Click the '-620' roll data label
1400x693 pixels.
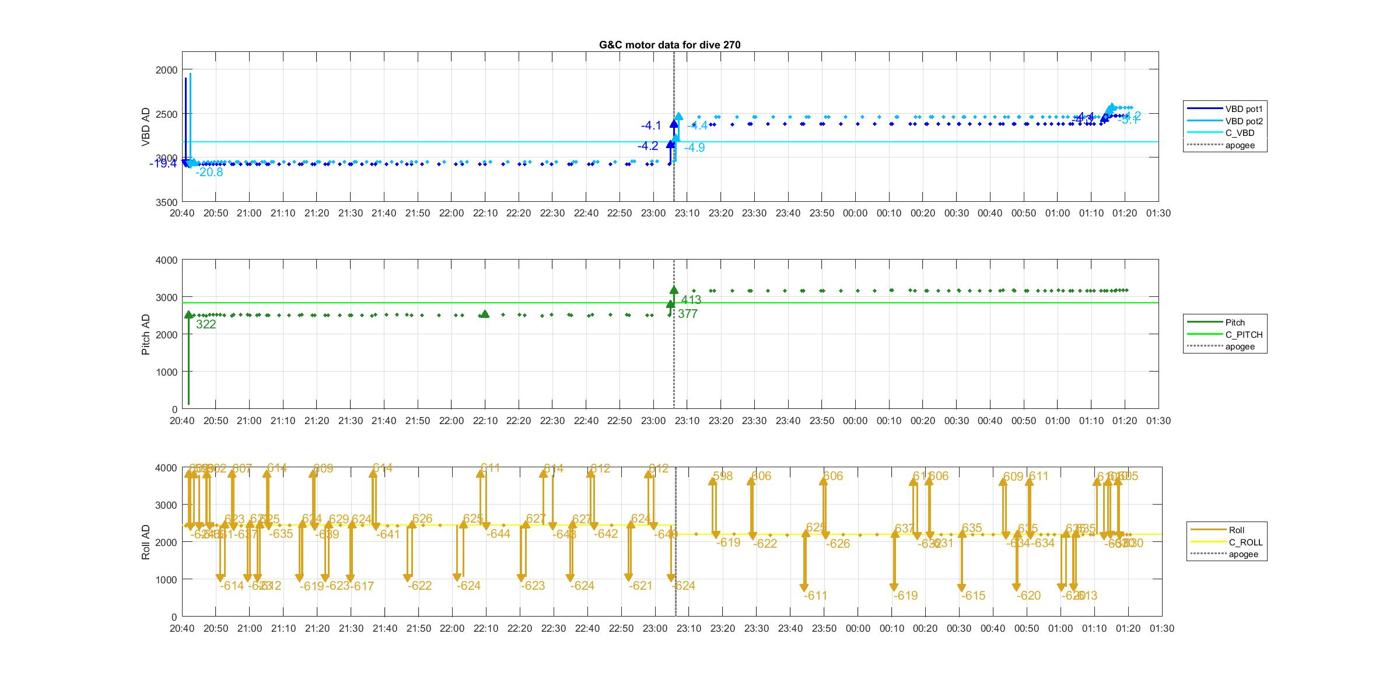(1028, 596)
